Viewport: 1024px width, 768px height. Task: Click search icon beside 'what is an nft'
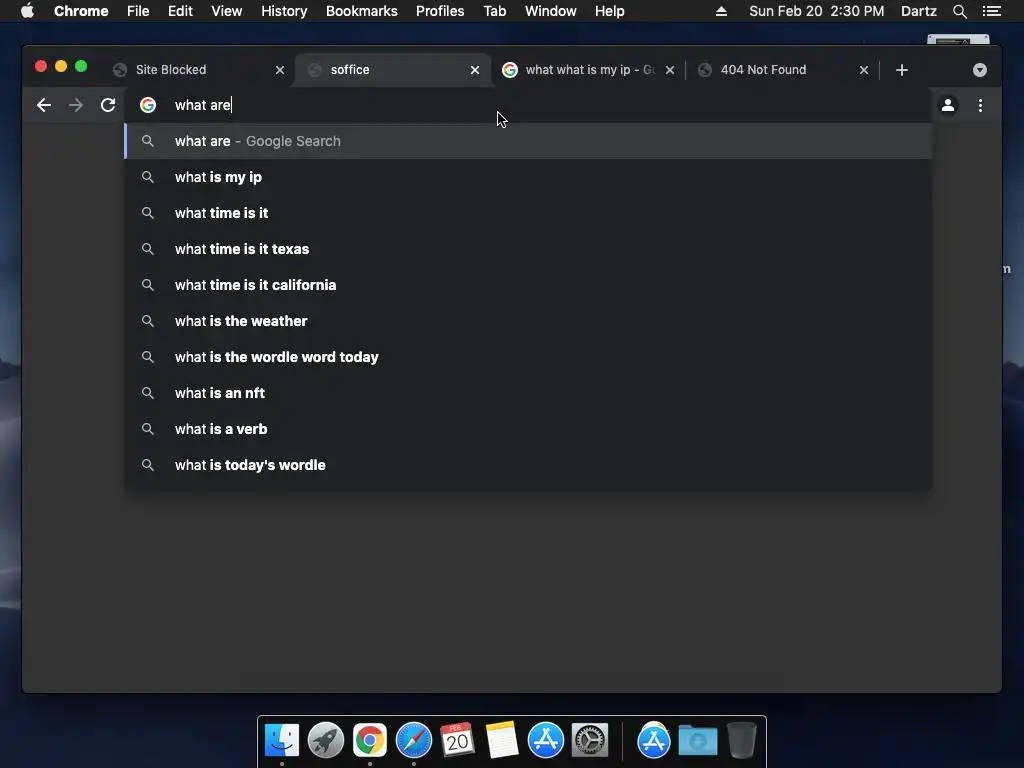148,392
